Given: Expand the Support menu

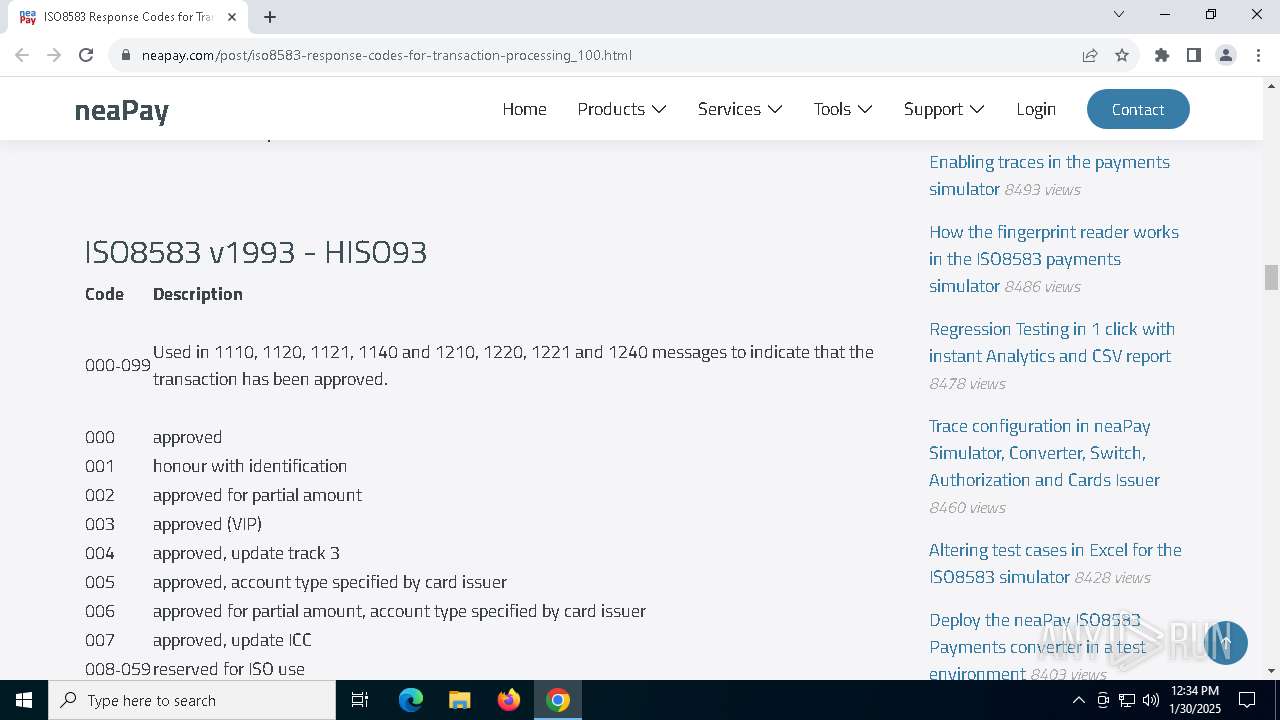Looking at the screenshot, I should click(944, 109).
